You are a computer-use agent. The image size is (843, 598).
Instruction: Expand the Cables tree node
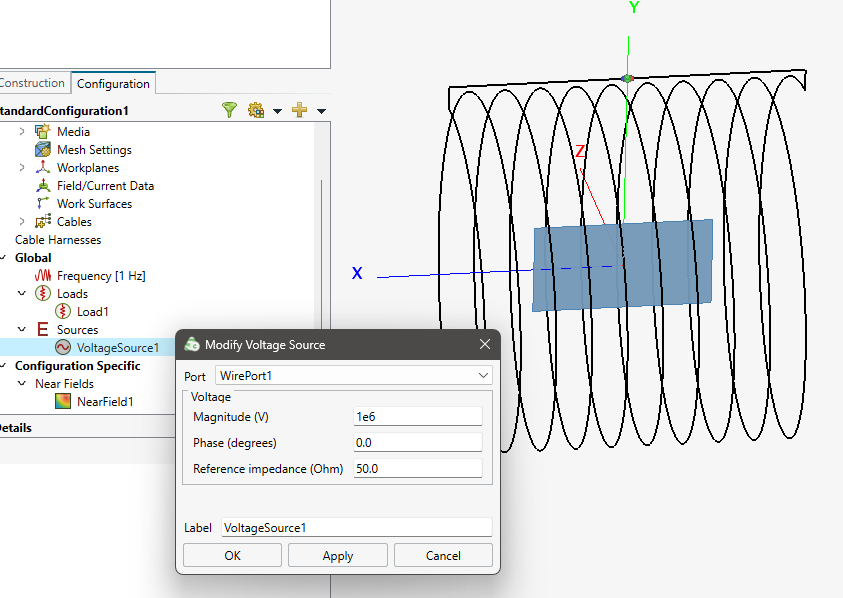(22, 222)
